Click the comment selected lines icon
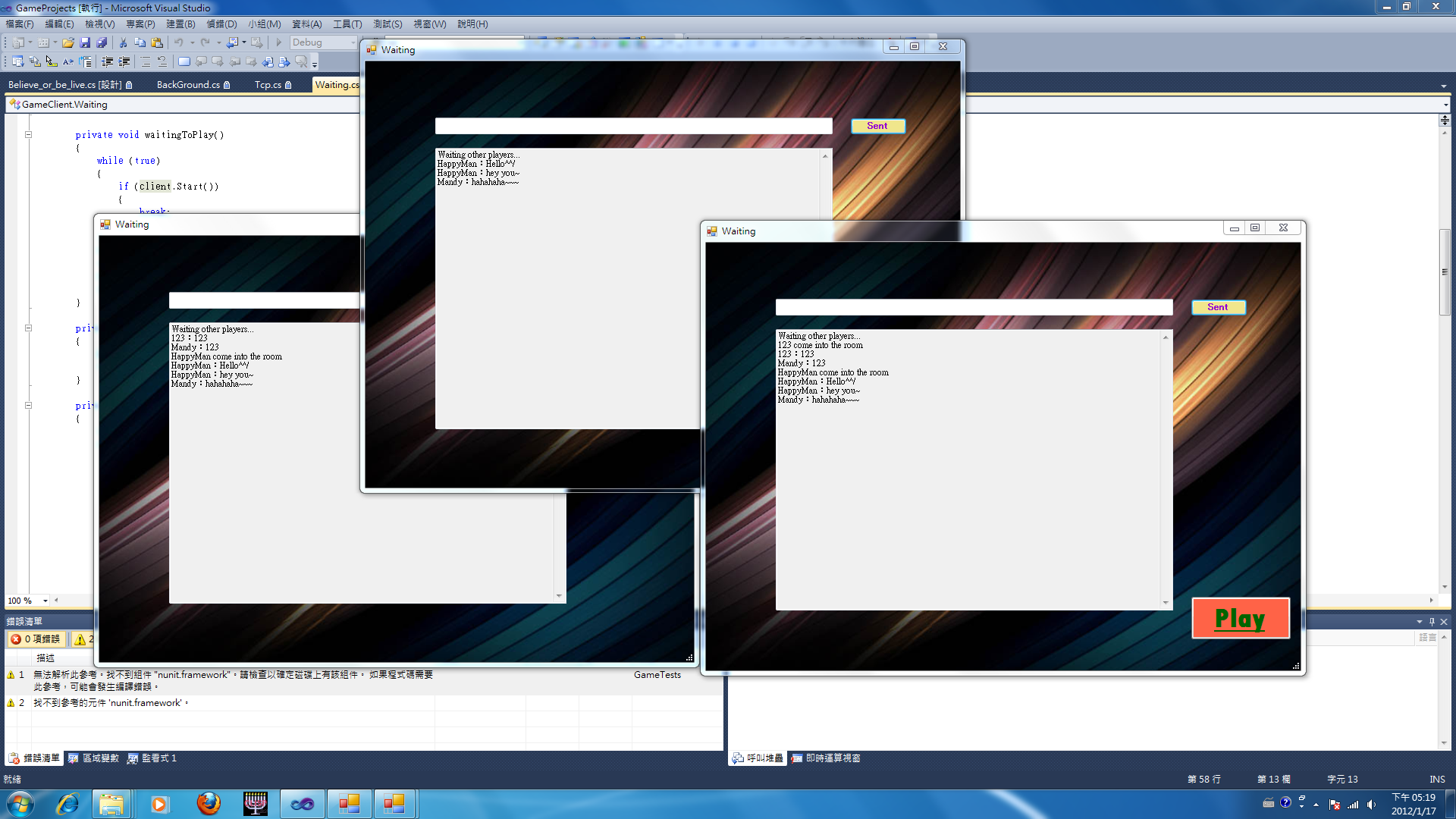The width and height of the screenshot is (1456, 819). pyautogui.click(x=145, y=61)
